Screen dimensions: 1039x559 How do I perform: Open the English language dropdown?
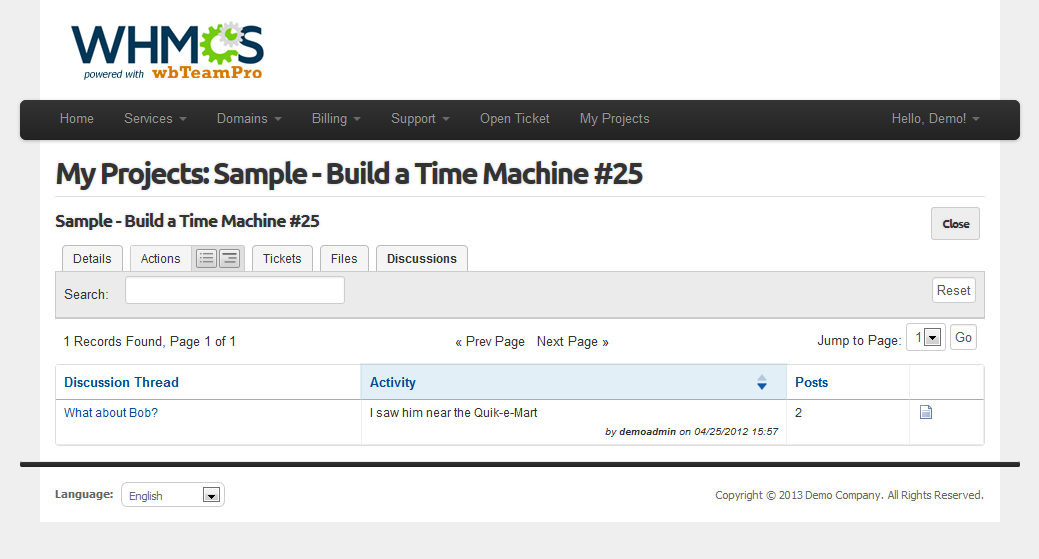tap(173, 495)
